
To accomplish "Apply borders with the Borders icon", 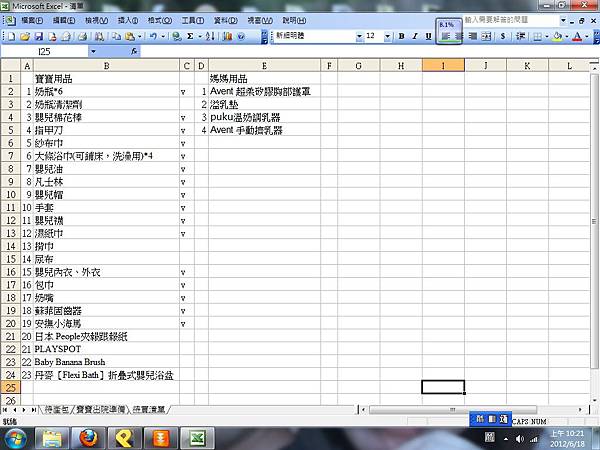I will click(x=537, y=36).
